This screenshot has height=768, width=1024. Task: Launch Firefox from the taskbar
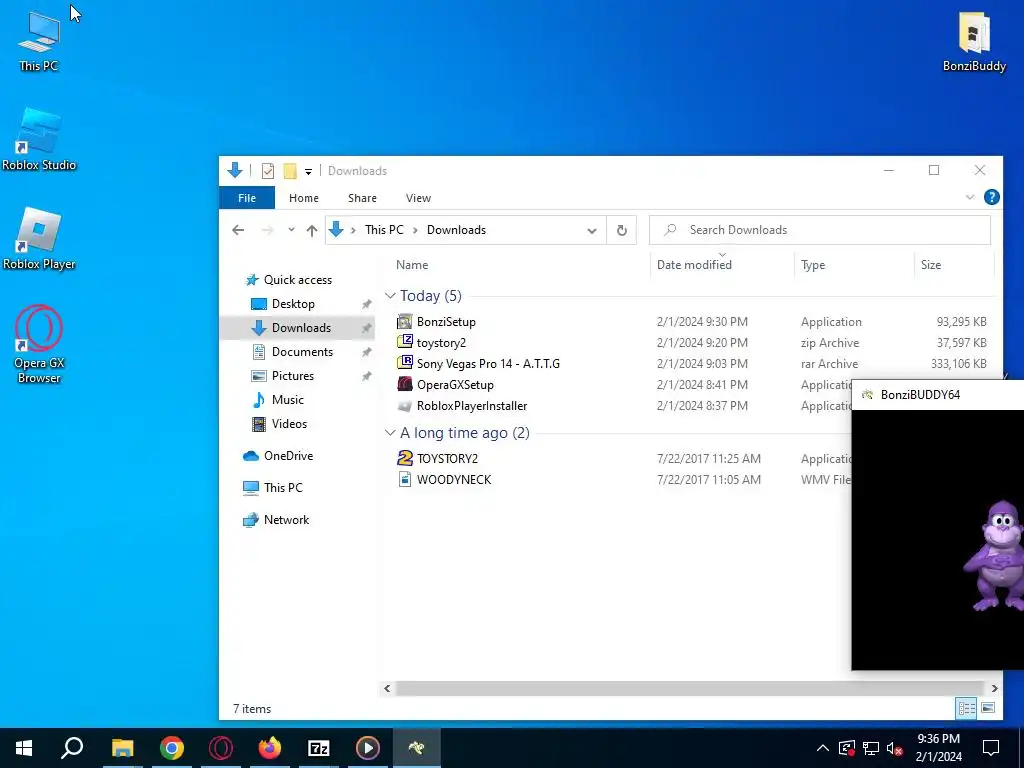[270, 748]
